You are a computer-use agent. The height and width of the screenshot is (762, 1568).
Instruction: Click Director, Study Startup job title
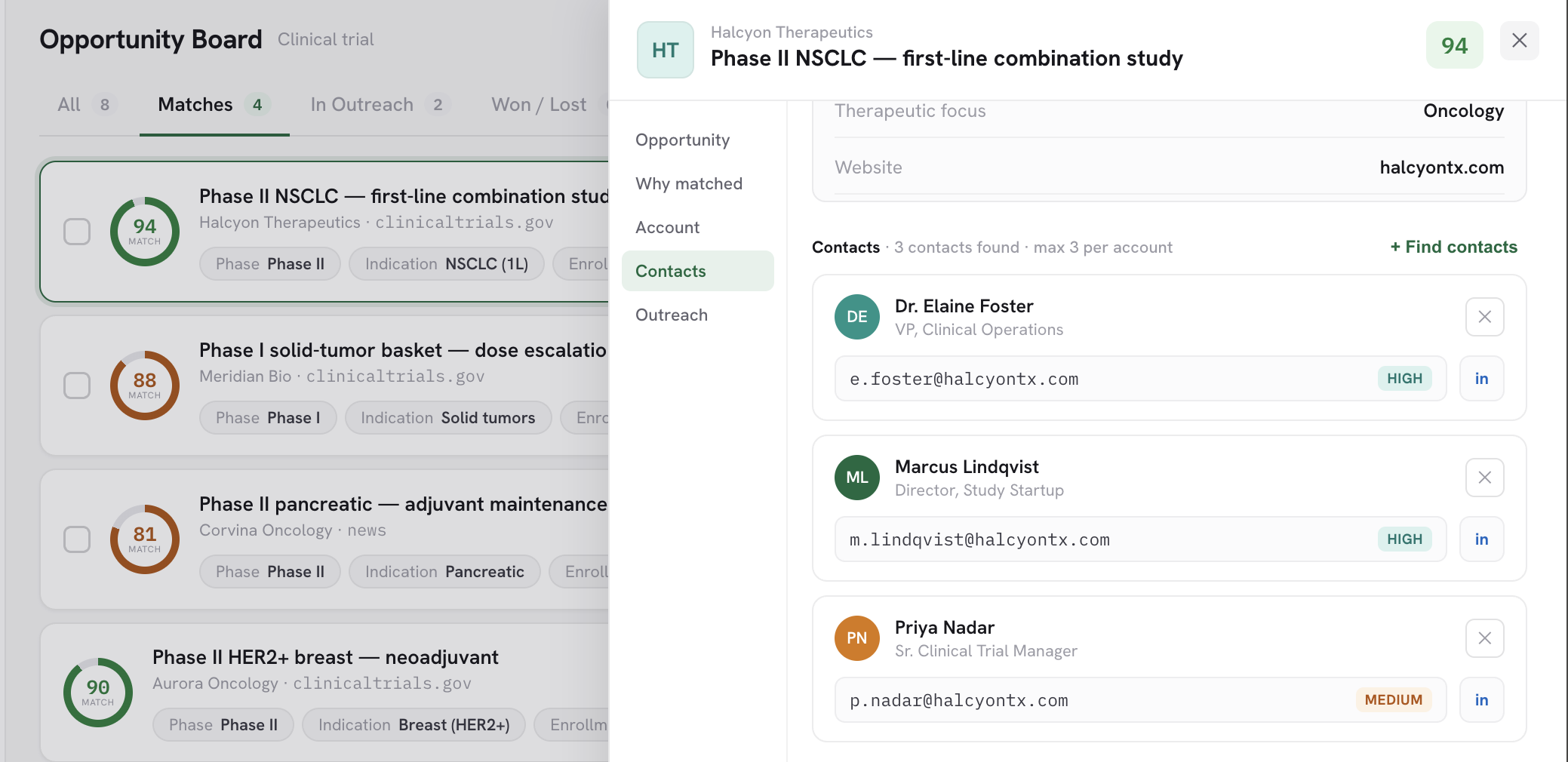click(x=979, y=490)
